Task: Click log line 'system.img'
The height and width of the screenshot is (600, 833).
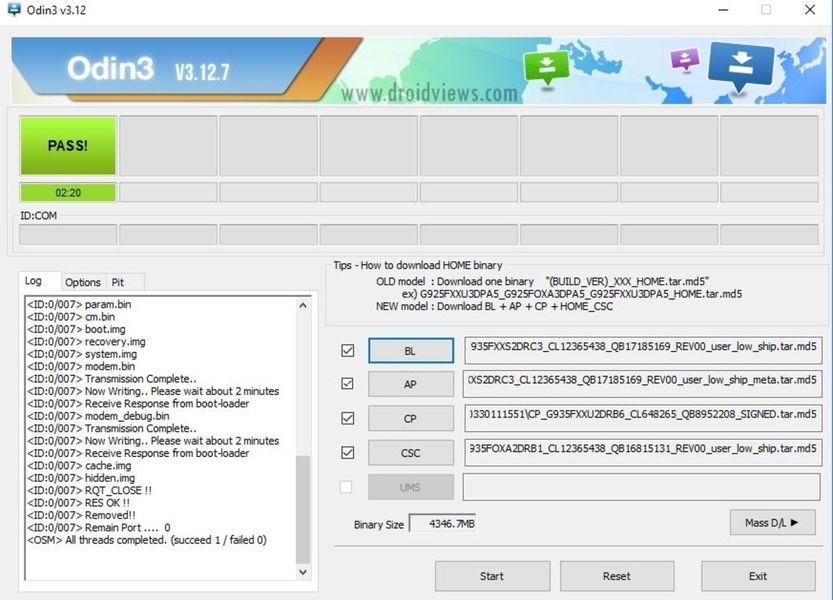Action: (x=82, y=354)
